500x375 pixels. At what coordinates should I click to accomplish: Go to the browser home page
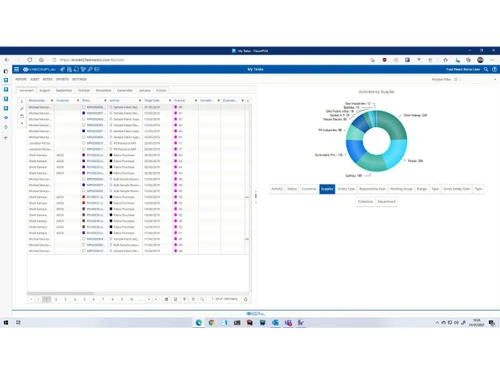pyautogui.click(x=41, y=60)
